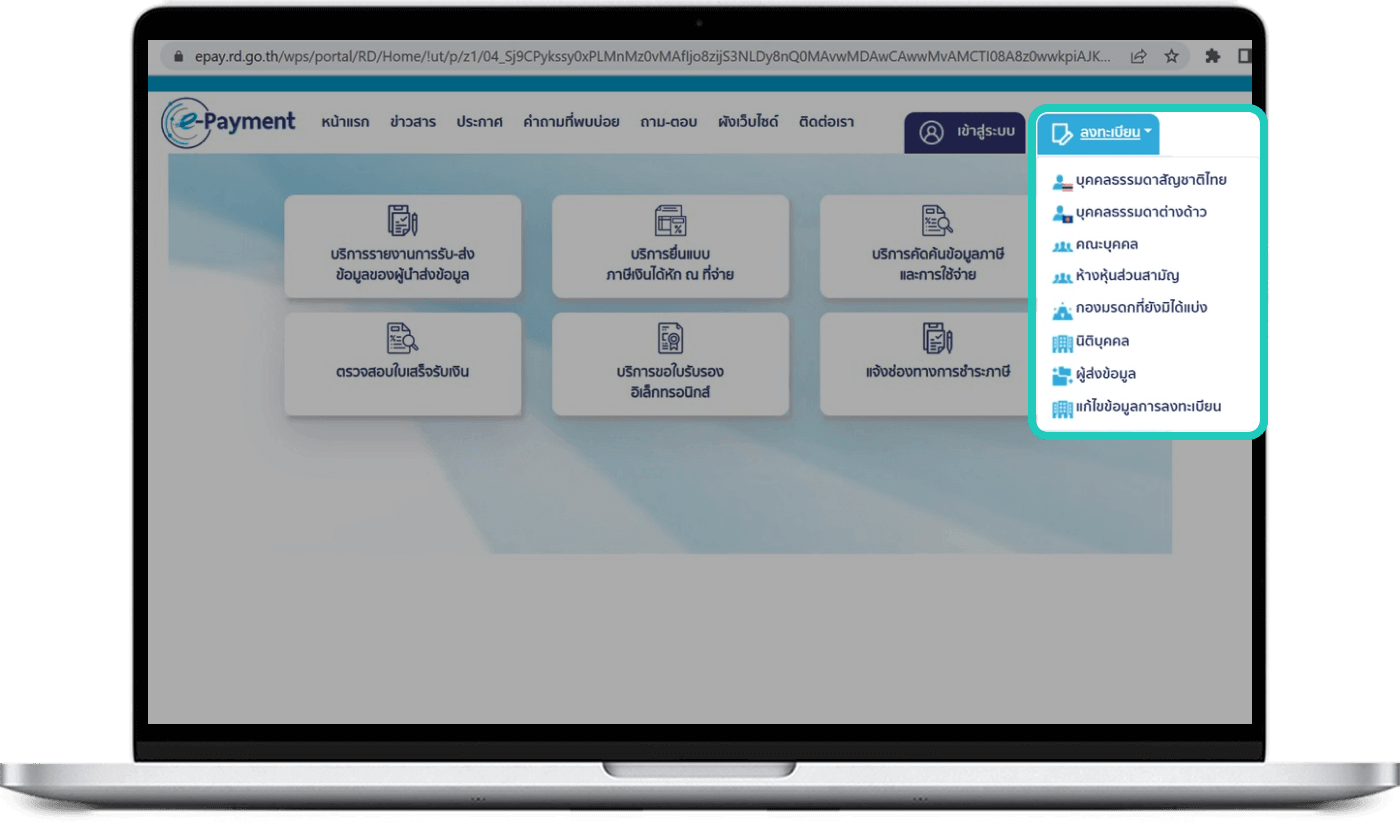The height and width of the screenshot is (832, 1400).
Task: Click the user avatar icon beside เข้าสู่ระบบ
Action: (931, 133)
